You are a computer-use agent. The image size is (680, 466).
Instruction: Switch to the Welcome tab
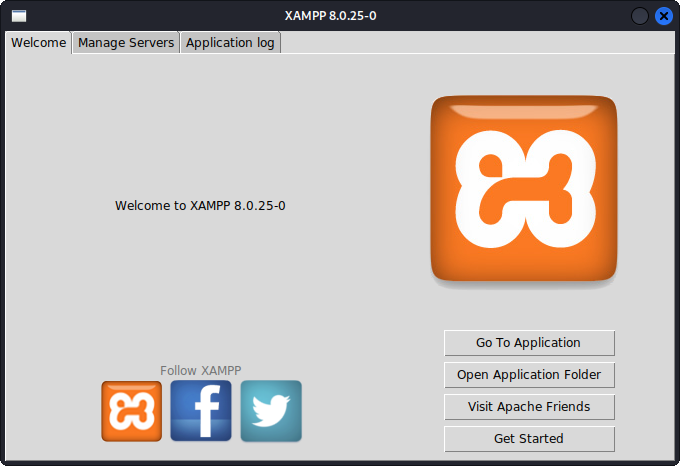click(39, 42)
